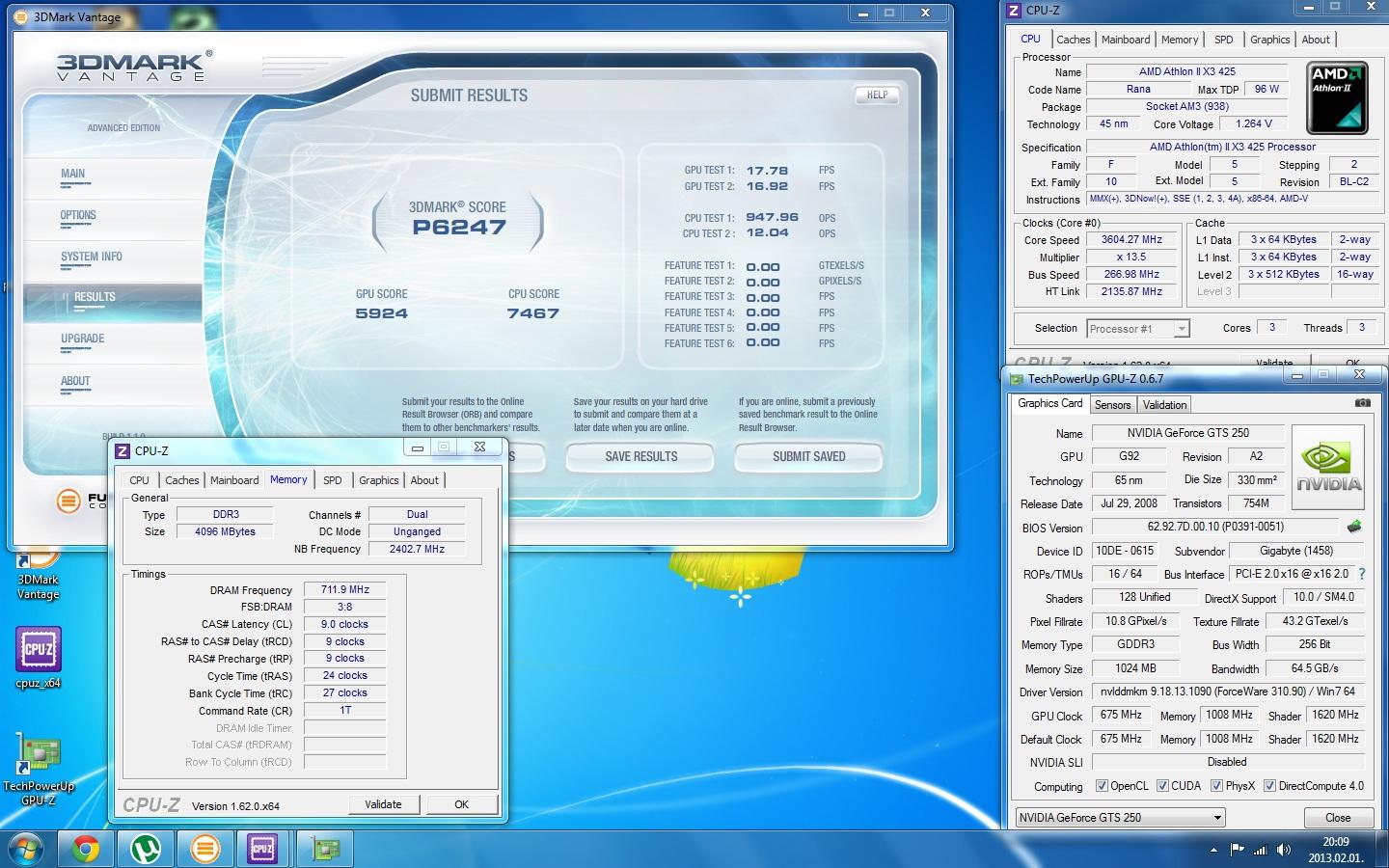1389x868 pixels.
Task: Select the cpuz_x64 desktop icon
Action: click(x=39, y=659)
